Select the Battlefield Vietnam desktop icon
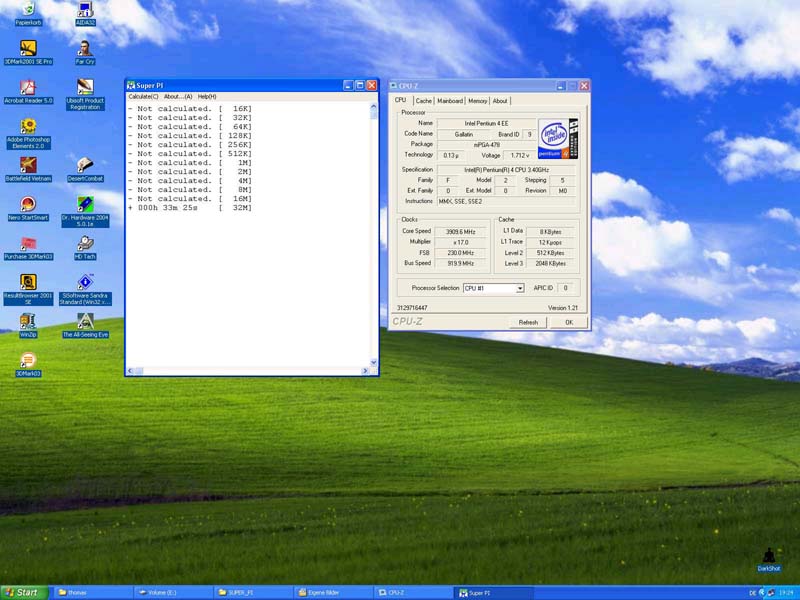 click(x=28, y=169)
